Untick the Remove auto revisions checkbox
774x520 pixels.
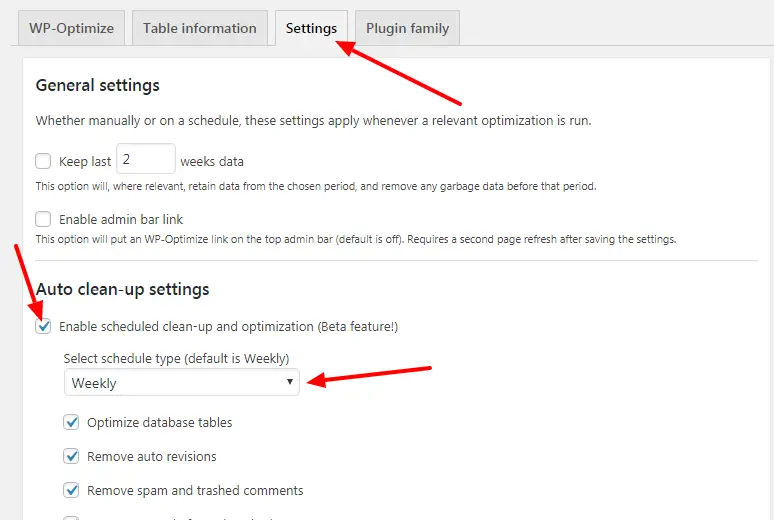71,456
